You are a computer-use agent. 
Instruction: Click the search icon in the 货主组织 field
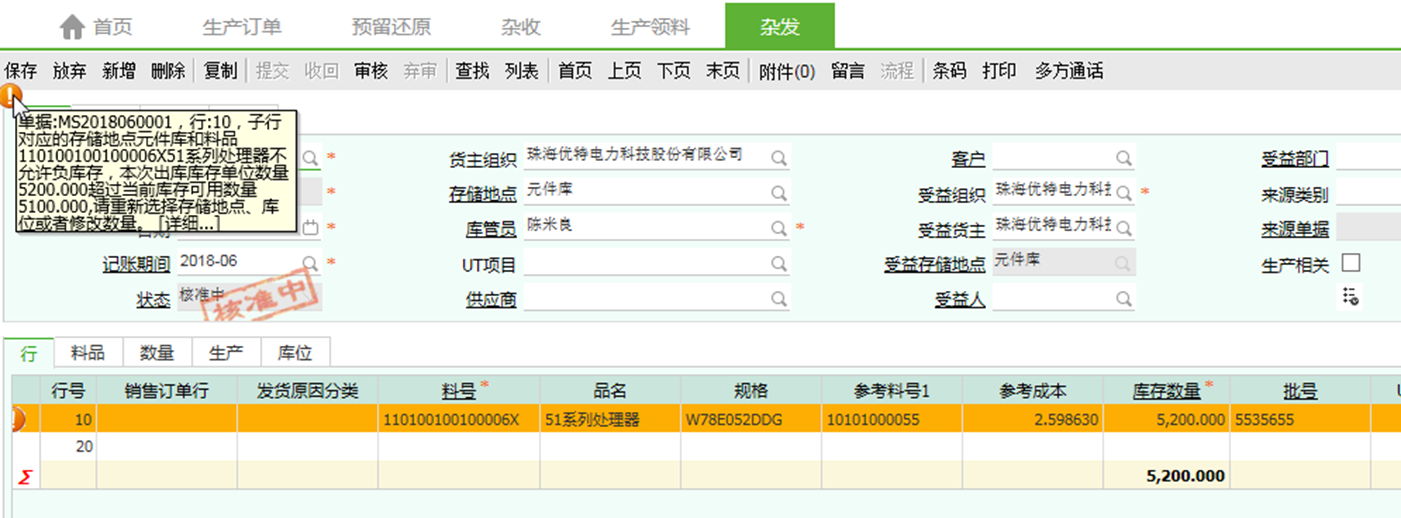(x=778, y=158)
